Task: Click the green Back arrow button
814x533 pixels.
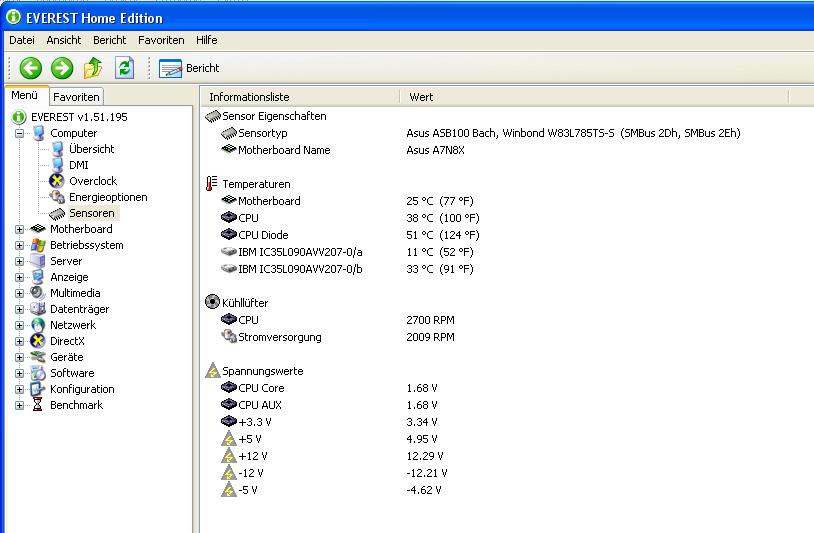Action: [x=31, y=68]
